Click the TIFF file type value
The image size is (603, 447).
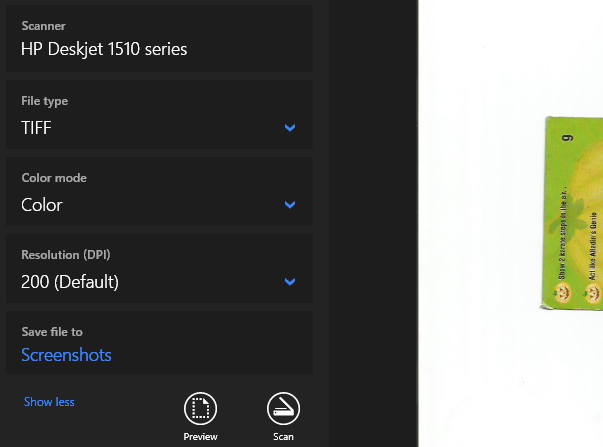tap(36, 128)
